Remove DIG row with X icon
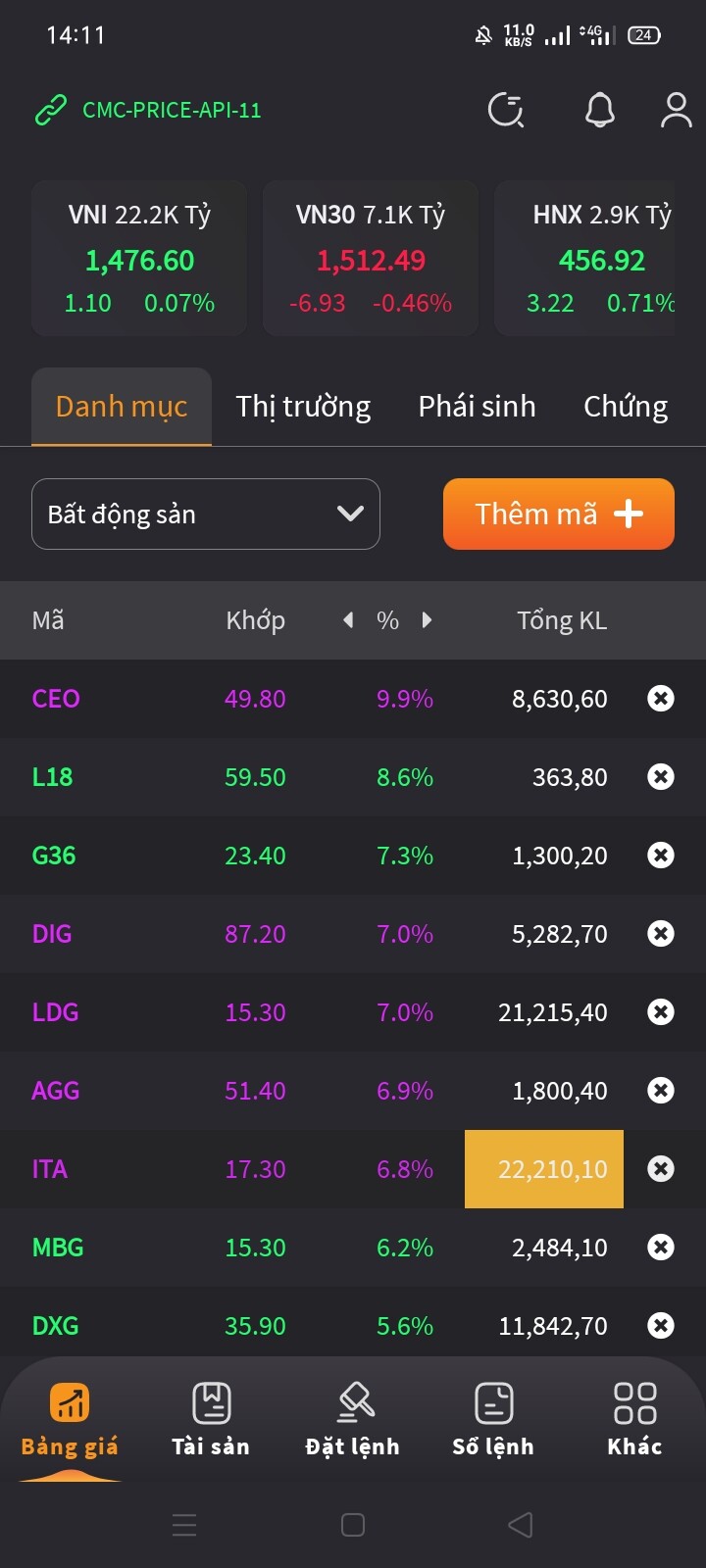Viewport: 706px width, 1568px height. coord(661,934)
